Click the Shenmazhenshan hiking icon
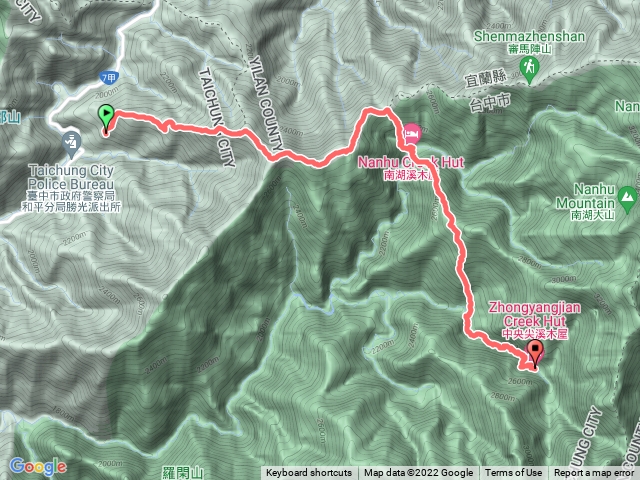640x480 pixels. [529, 68]
